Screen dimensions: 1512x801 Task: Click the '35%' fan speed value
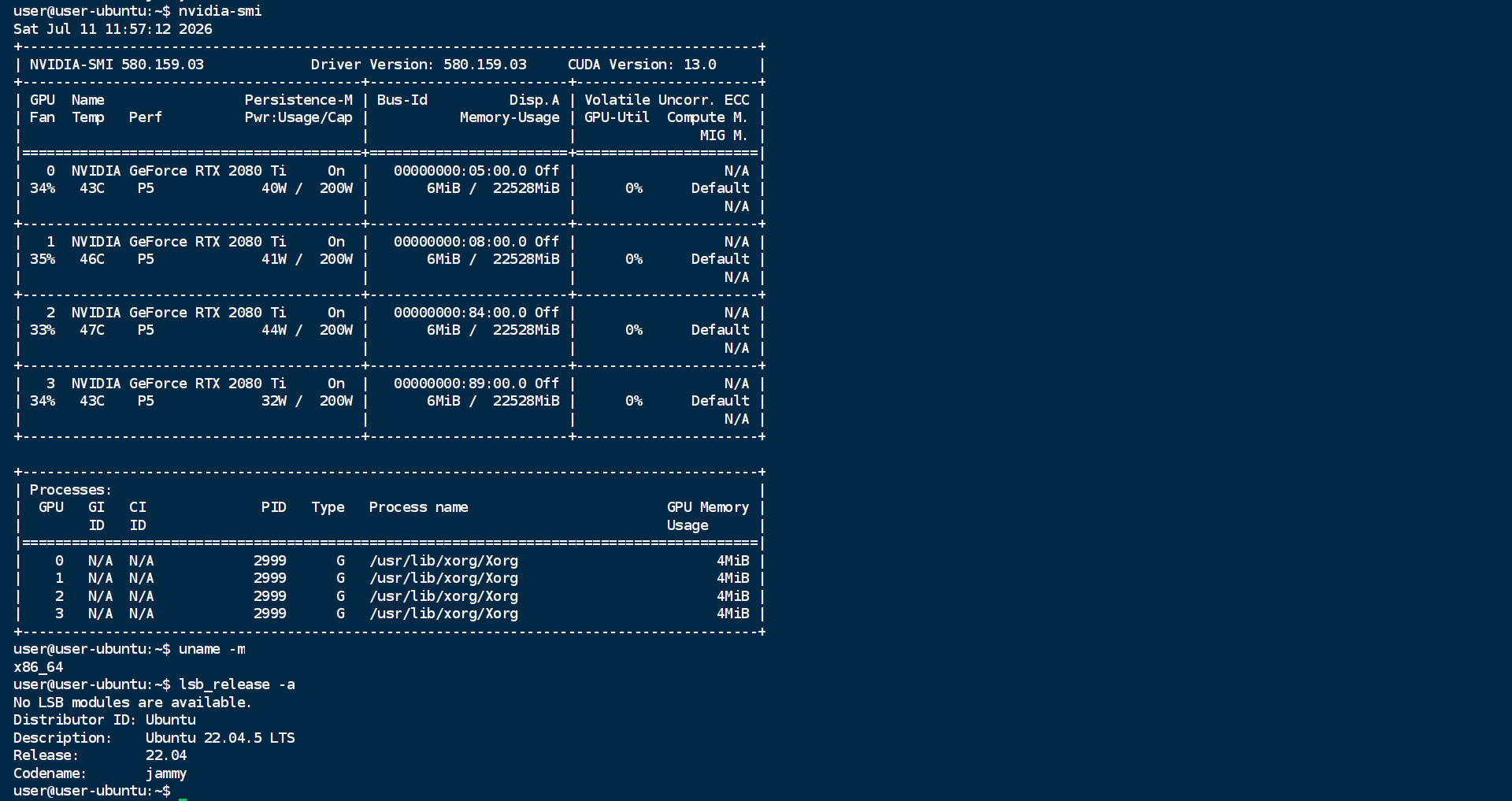pyautogui.click(x=43, y=259)
